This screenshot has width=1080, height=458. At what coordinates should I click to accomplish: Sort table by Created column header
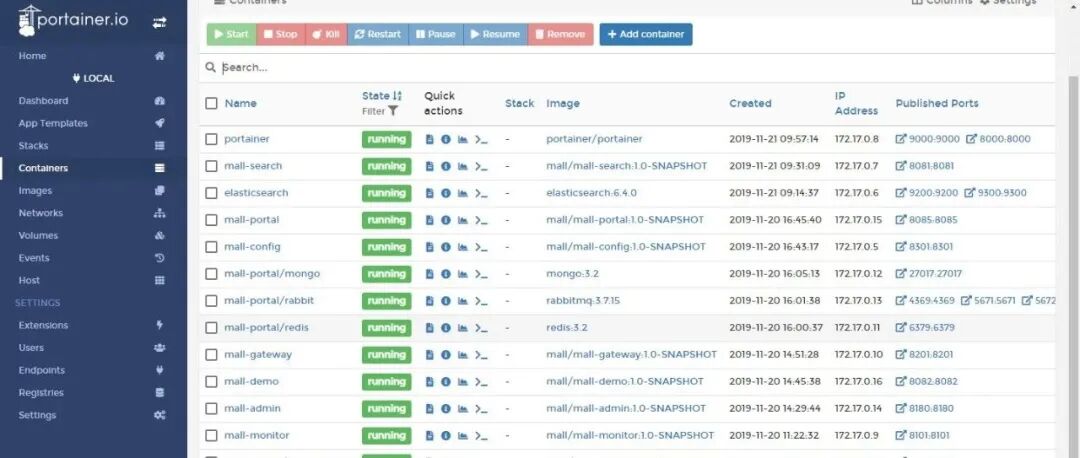coord(750,103)
